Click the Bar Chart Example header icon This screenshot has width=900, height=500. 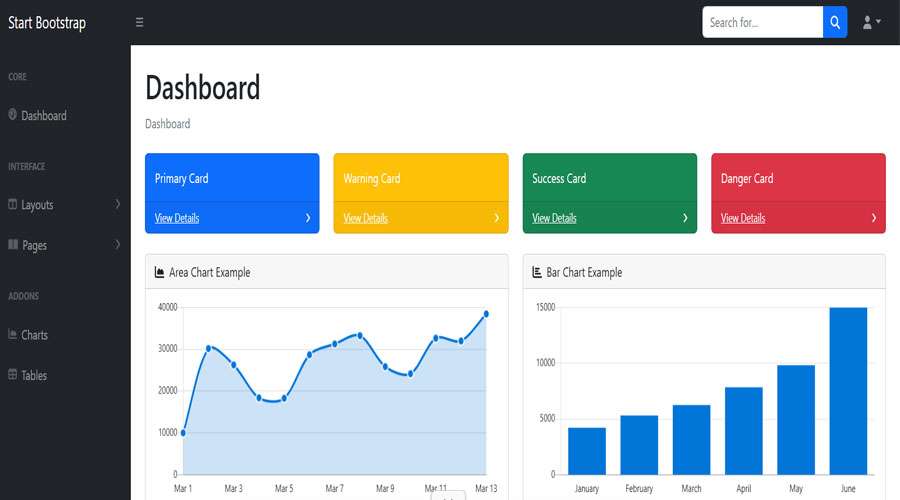tap(537, 272)
